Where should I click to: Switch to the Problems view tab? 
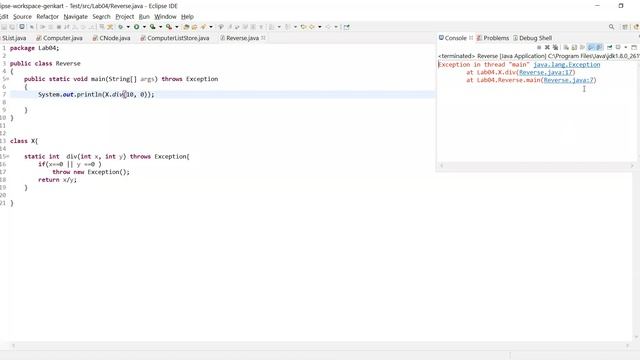click(x=493, y=38)
